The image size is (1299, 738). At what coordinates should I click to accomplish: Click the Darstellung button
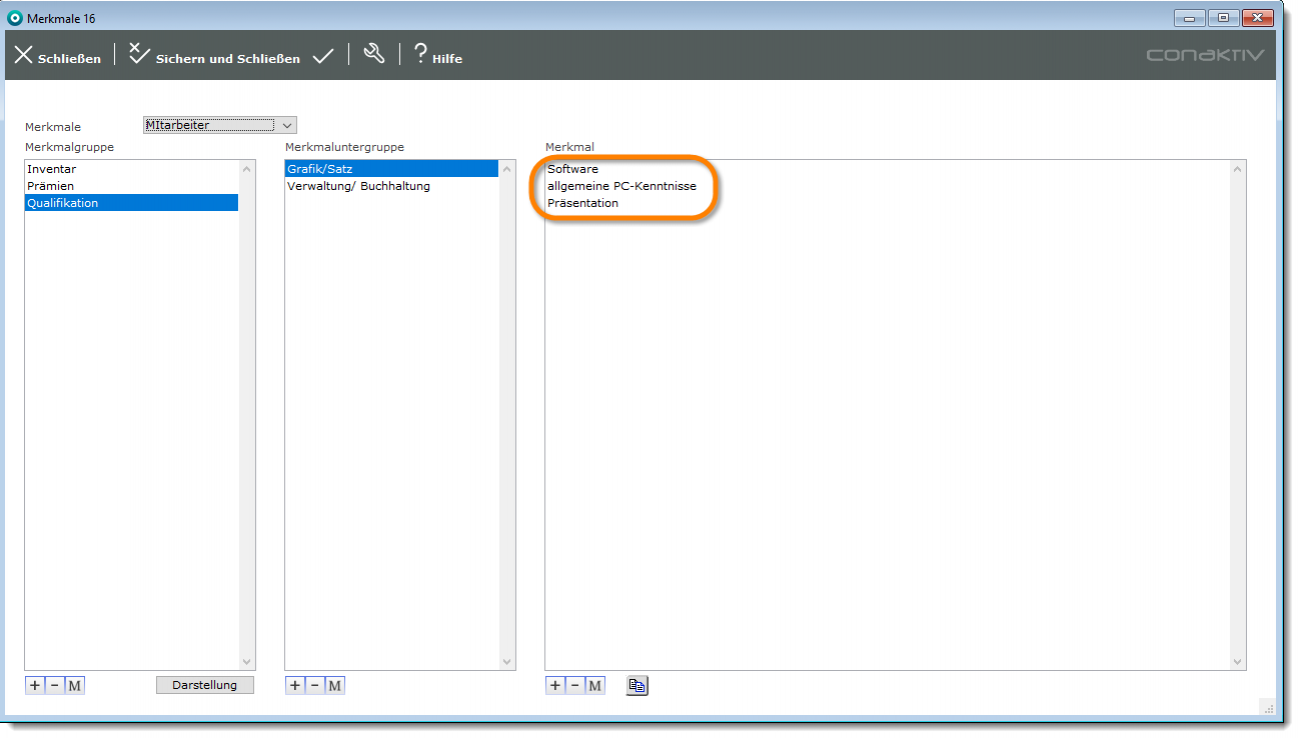pyautogui.click(x=205, y=685)
